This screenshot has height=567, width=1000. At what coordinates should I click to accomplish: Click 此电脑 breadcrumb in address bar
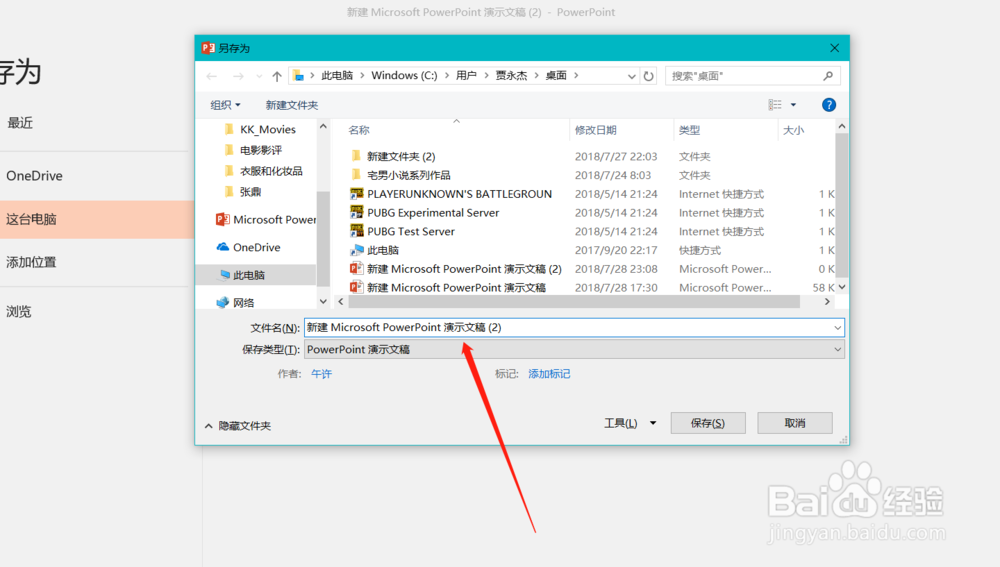(337, 75)
